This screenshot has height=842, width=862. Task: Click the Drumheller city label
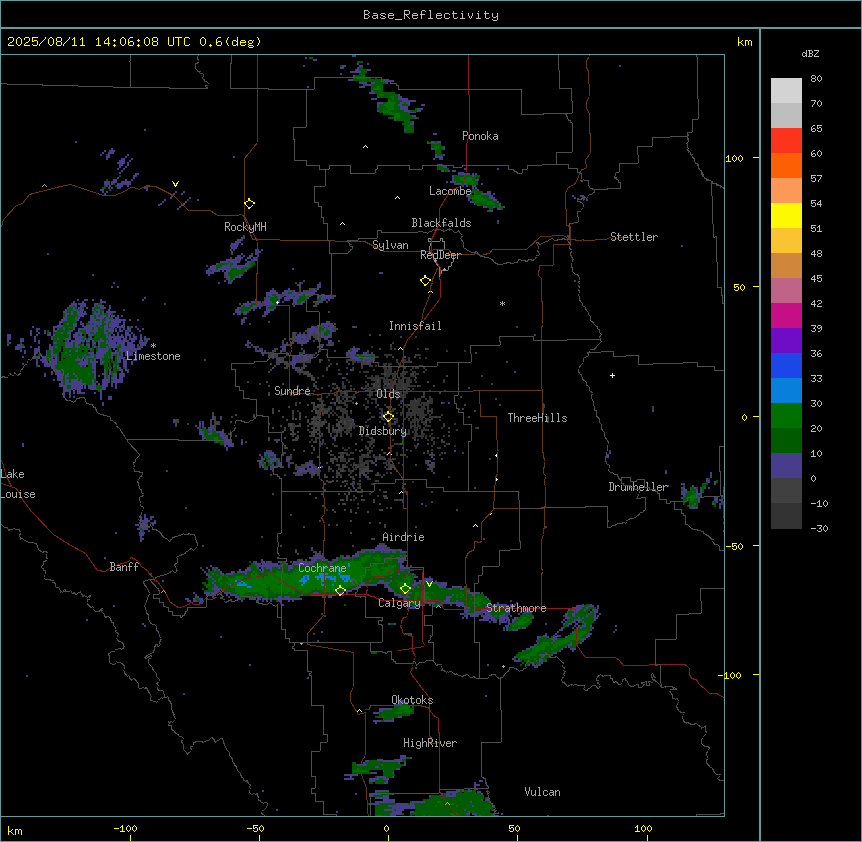638,487
